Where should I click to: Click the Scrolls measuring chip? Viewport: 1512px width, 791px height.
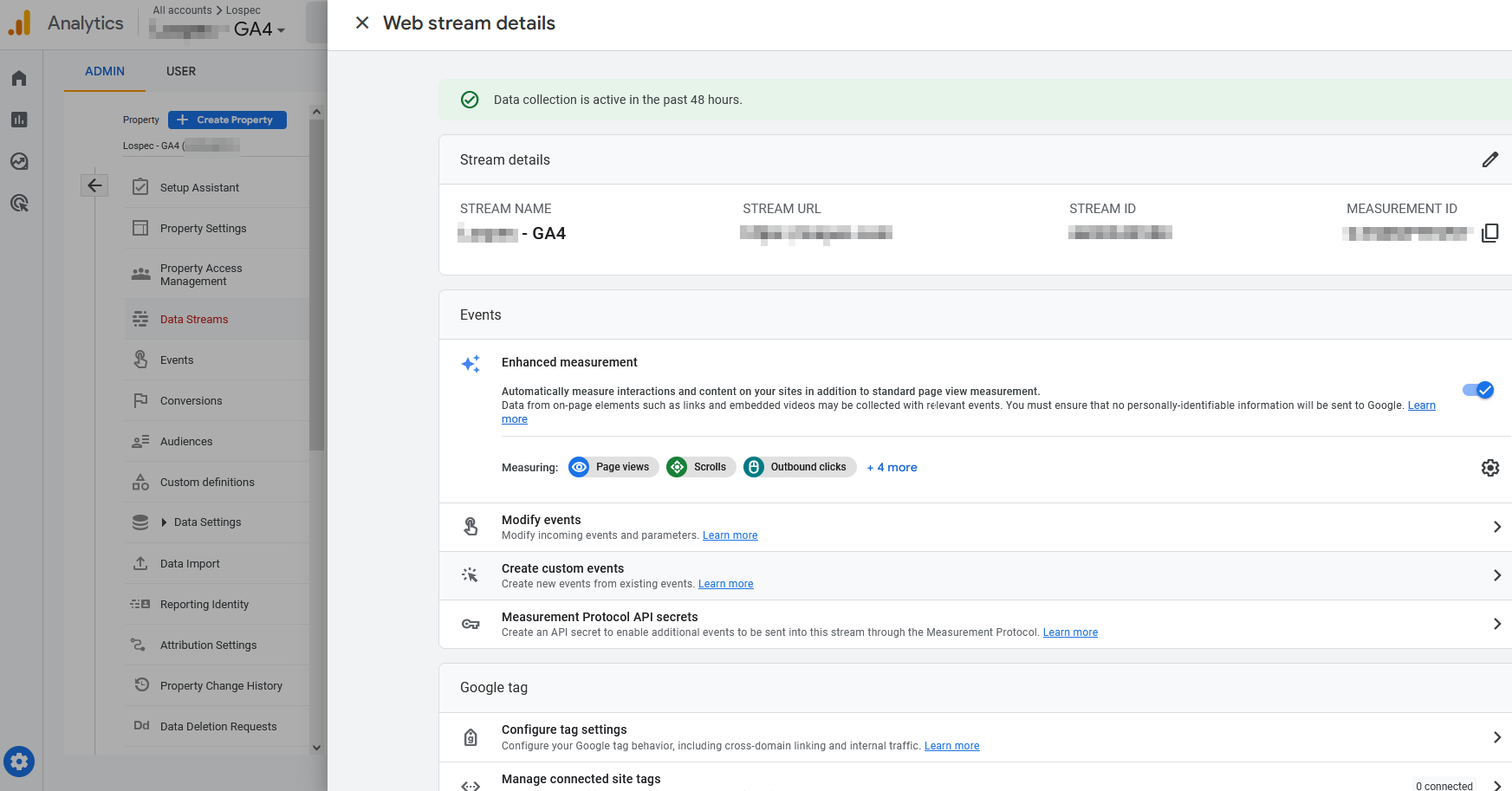point(701,467)
